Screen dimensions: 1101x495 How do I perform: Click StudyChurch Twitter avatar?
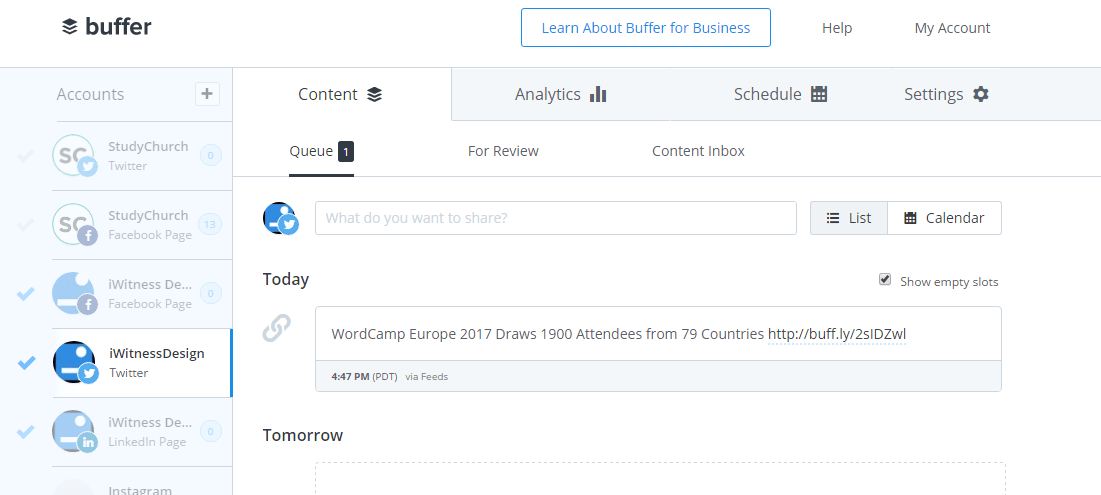click(74, 155)
